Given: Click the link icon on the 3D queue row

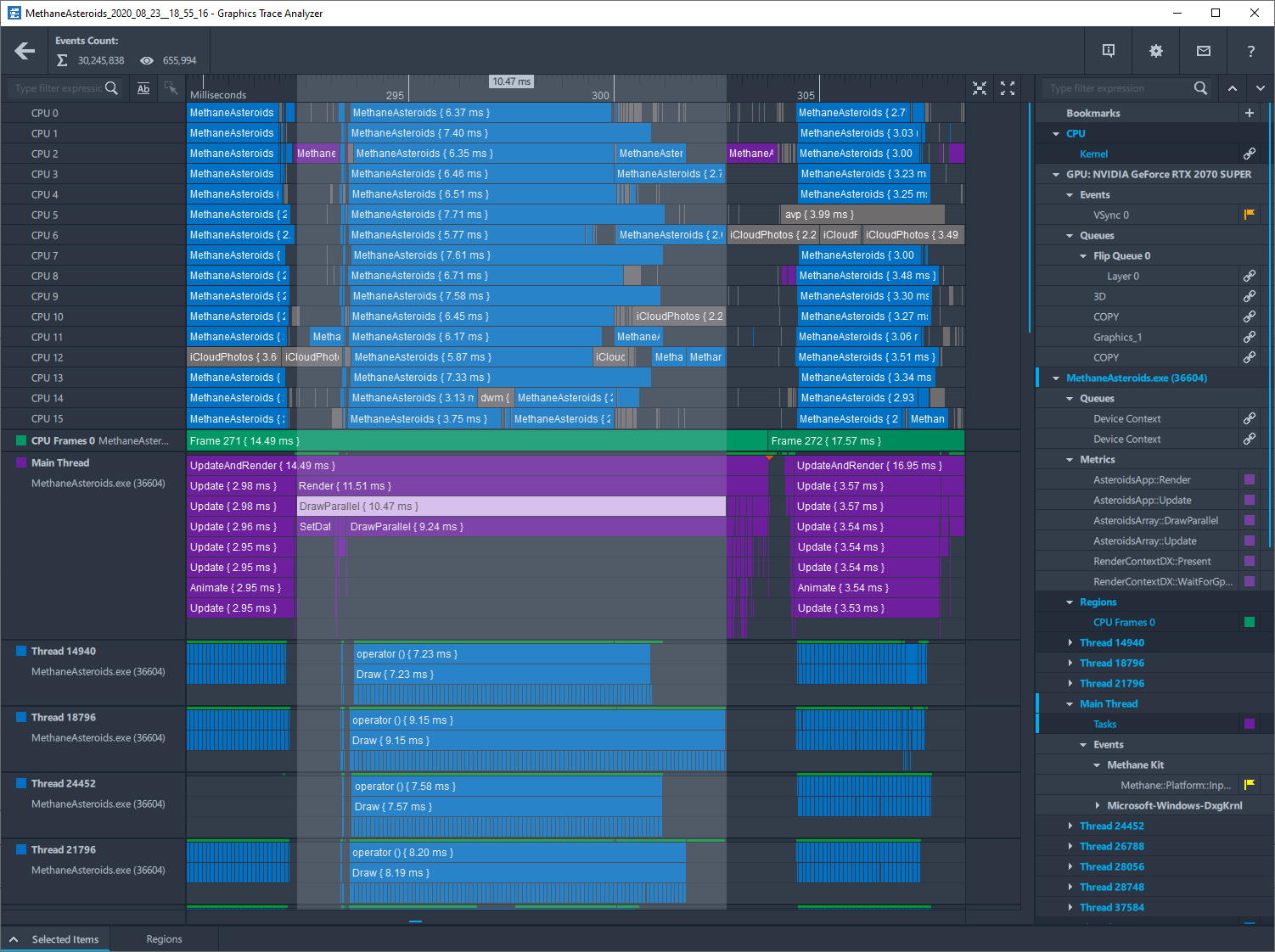Looking at the screenshot, I should [1250, 296].
